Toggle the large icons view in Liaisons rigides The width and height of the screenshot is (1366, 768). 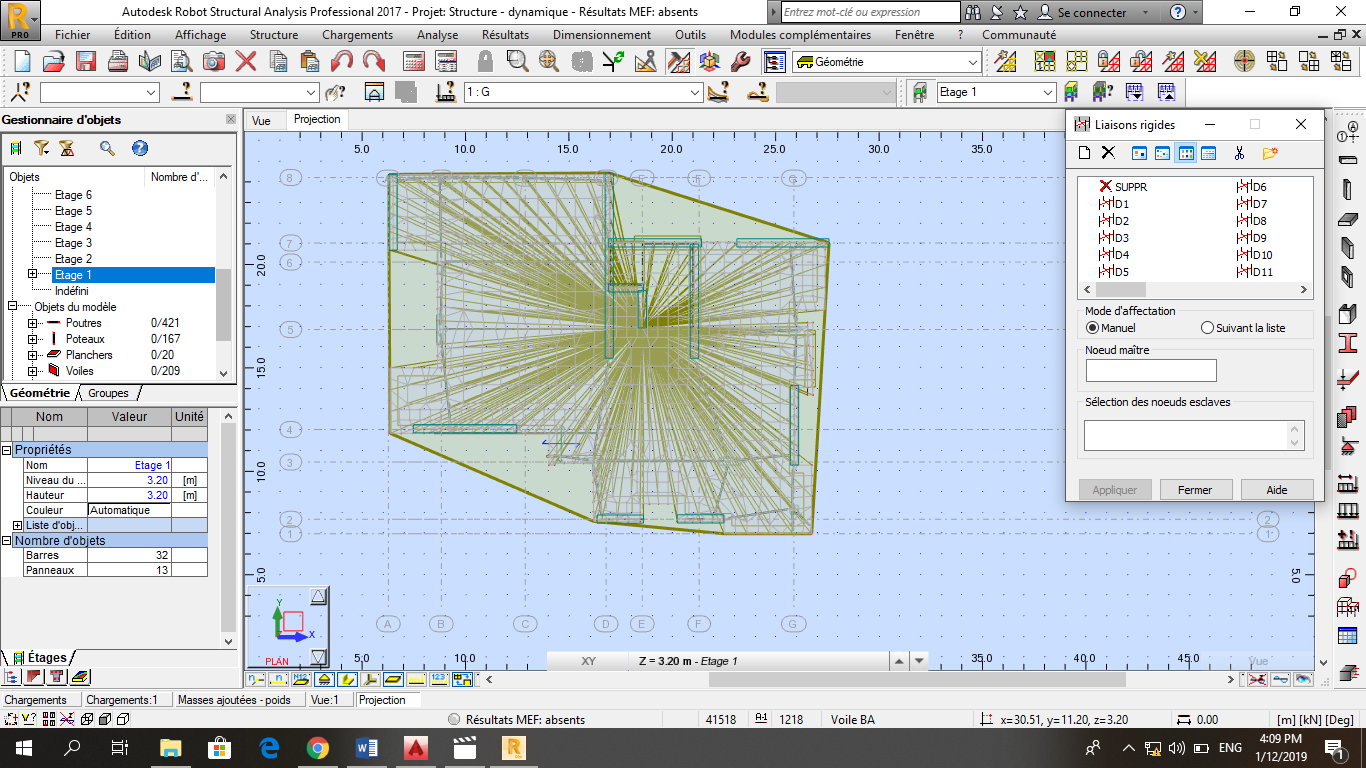[x=1139, y=153]
